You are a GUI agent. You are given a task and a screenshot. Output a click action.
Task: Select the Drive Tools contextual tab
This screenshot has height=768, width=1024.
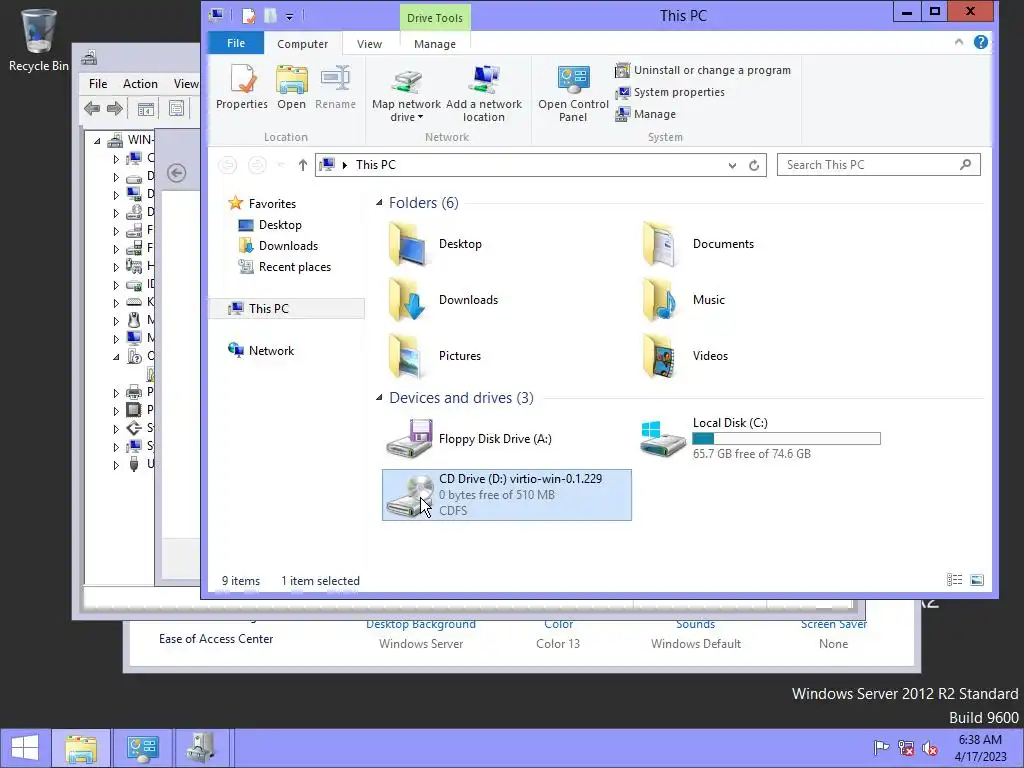pos(434,18)
